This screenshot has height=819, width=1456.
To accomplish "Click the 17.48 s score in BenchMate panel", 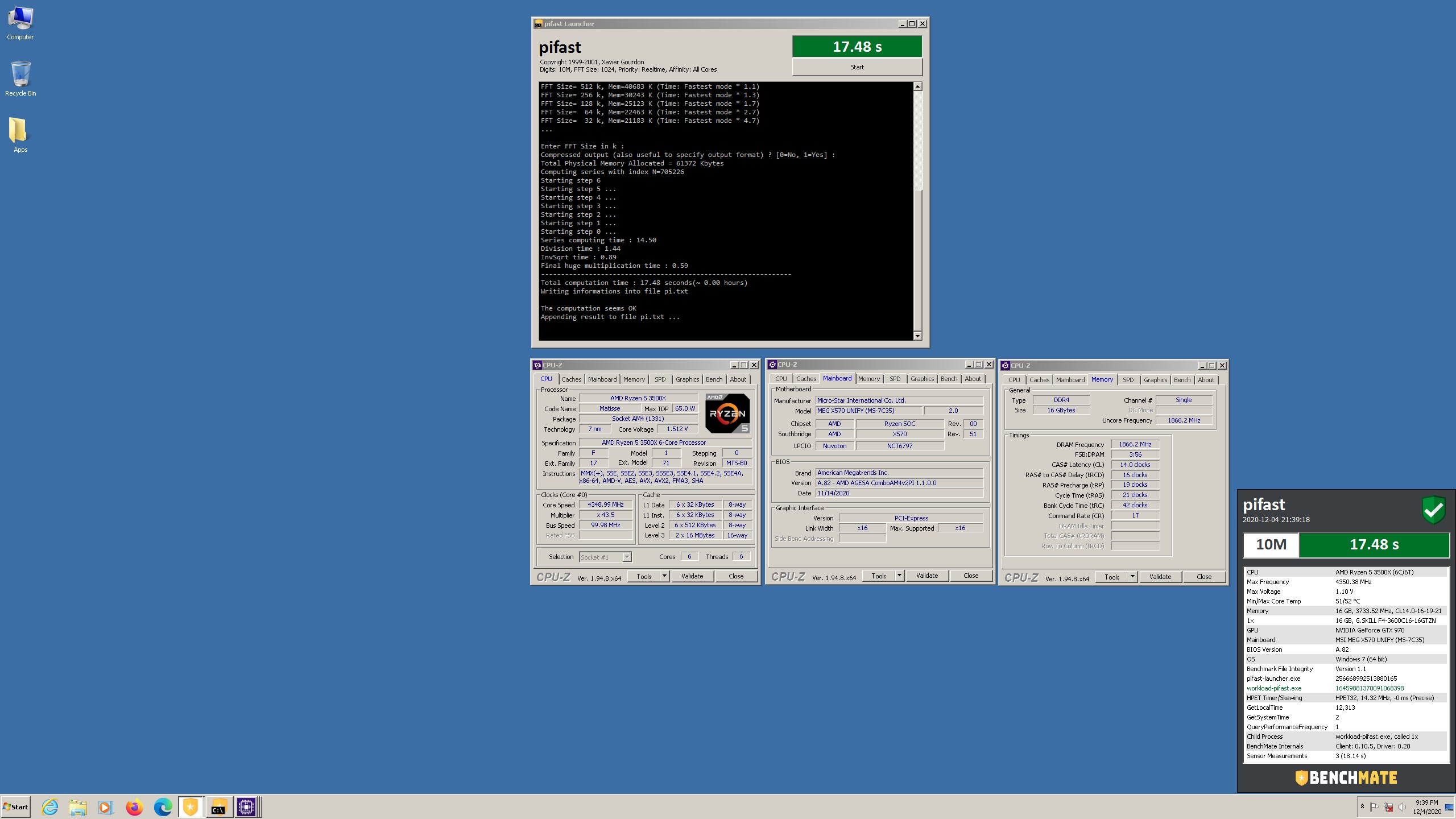I will pos(1374,545).
